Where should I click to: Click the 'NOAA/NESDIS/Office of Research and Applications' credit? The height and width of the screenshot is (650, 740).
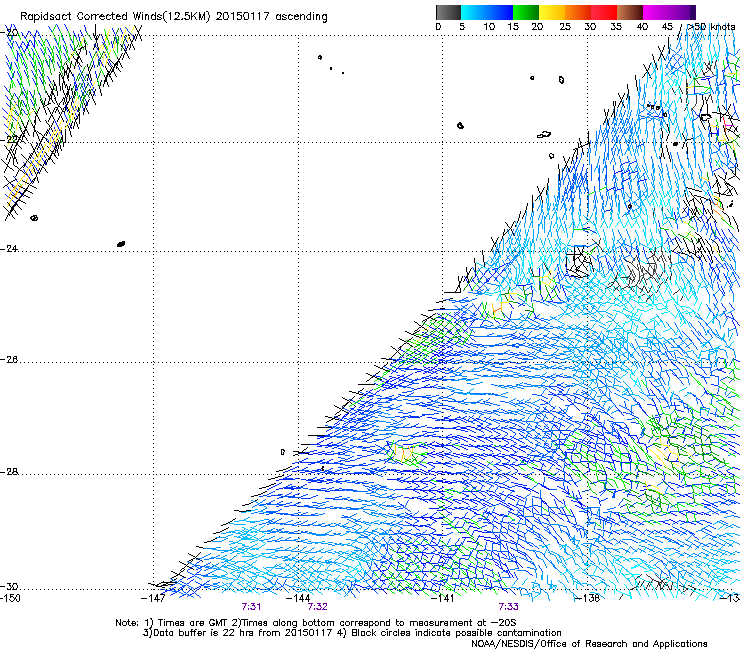tap(589, 644)
